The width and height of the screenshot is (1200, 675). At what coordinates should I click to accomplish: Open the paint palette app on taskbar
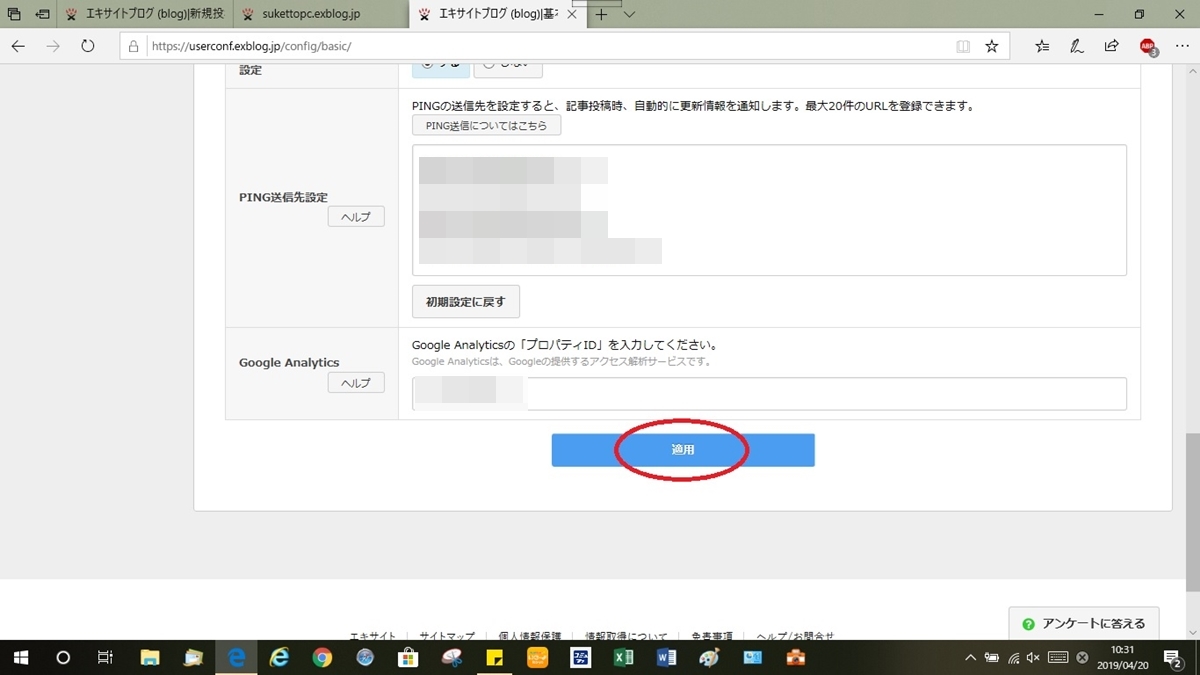[x=709, y=657]
